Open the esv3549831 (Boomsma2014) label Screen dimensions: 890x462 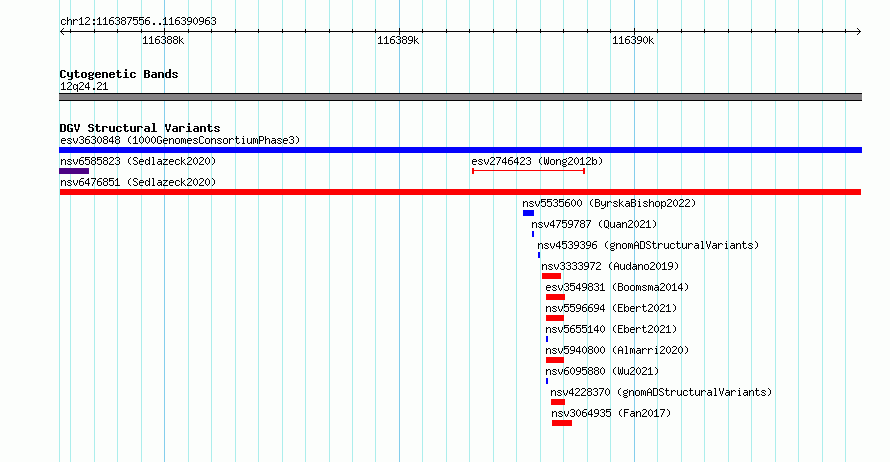coord(617,287)
